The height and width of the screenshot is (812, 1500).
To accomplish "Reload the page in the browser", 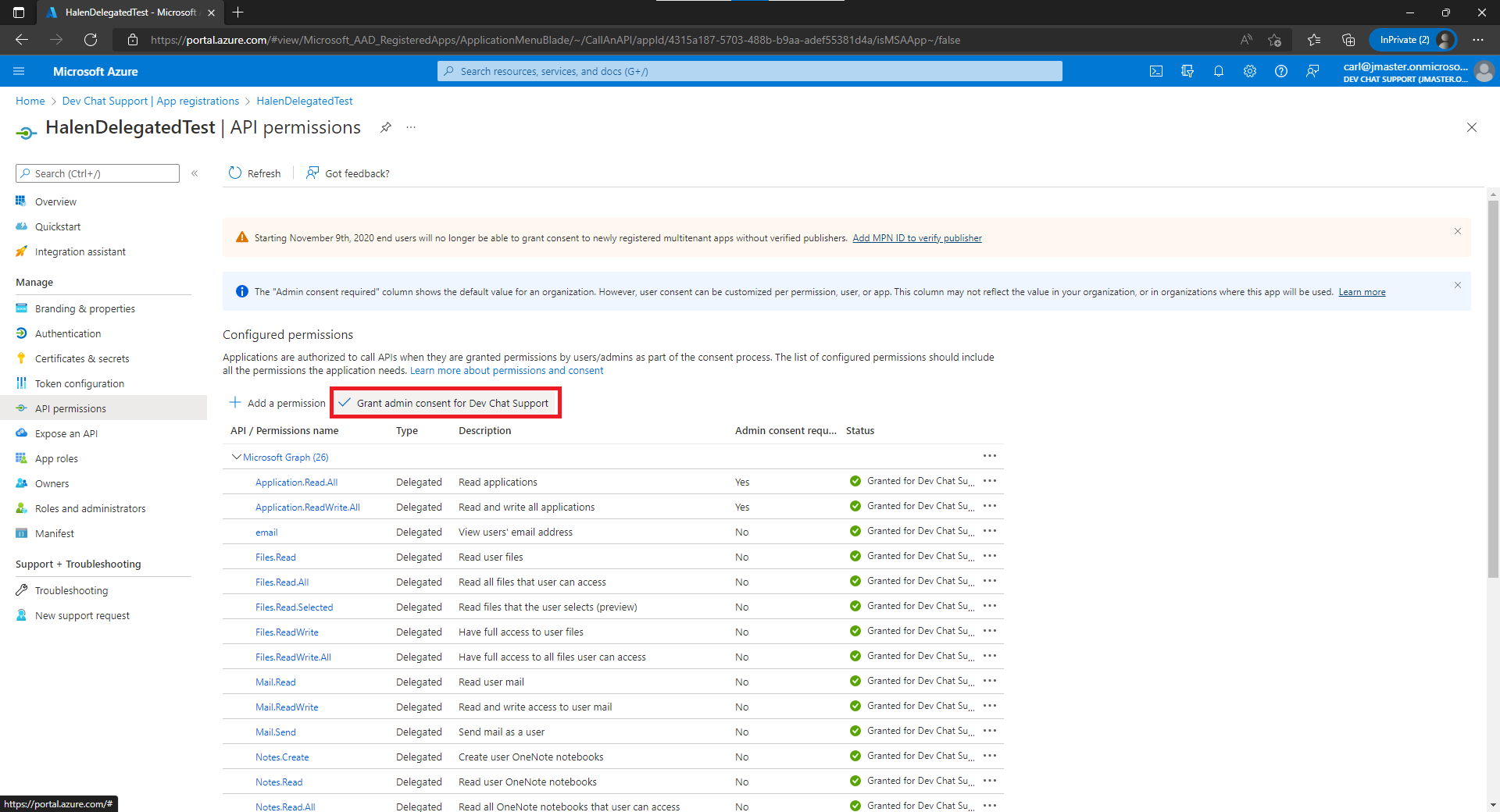I will pyautogui.click(x=91, y=40).
